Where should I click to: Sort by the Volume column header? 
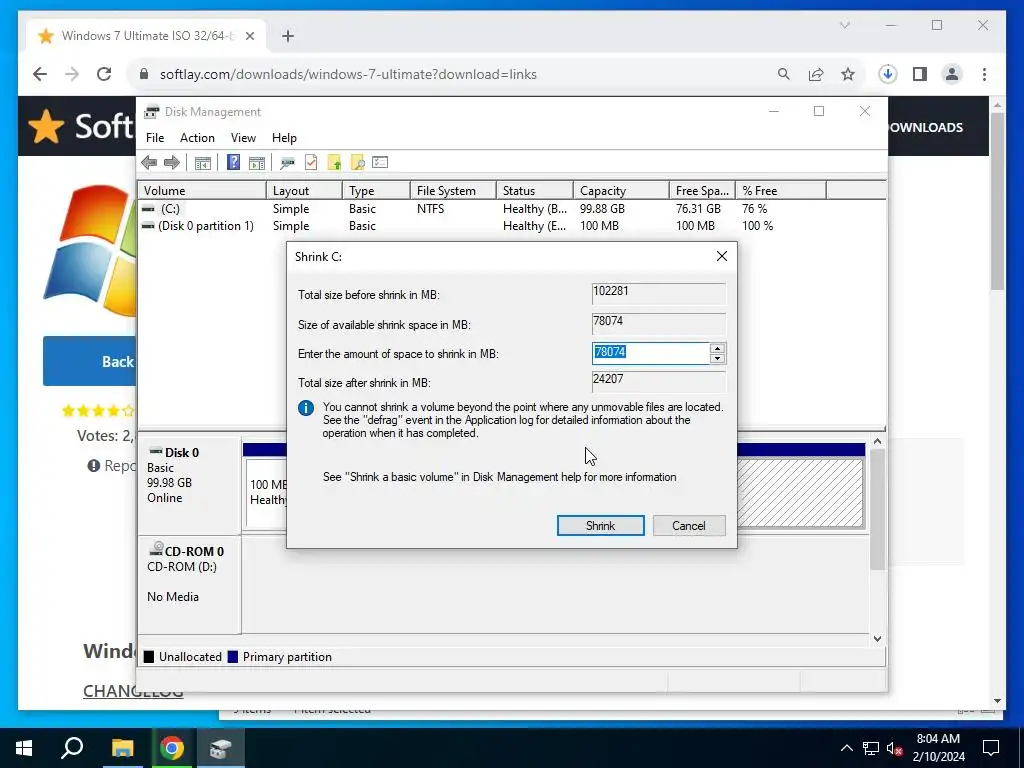202,191
